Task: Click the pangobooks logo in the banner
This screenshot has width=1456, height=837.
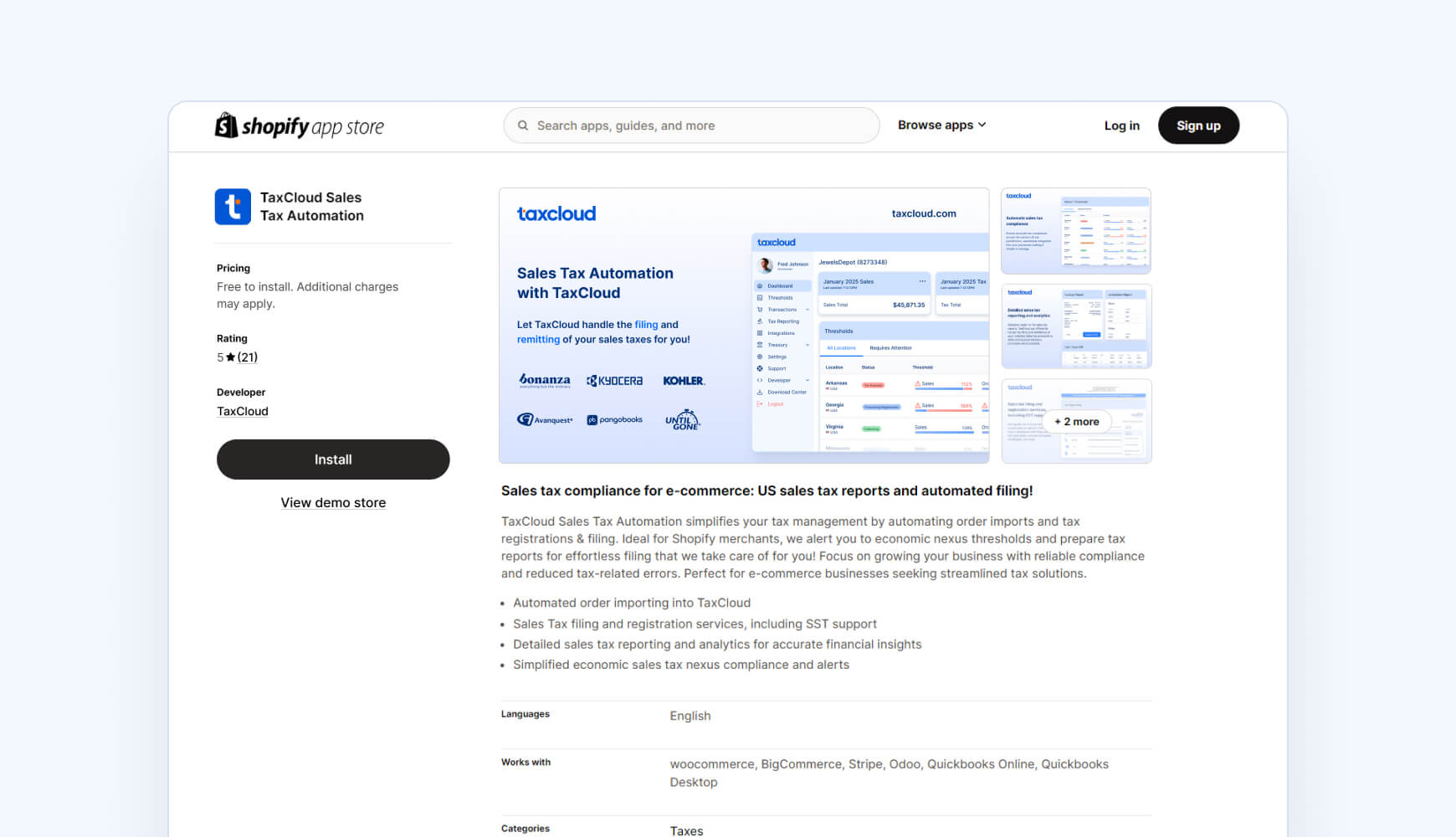Action: 615,420
